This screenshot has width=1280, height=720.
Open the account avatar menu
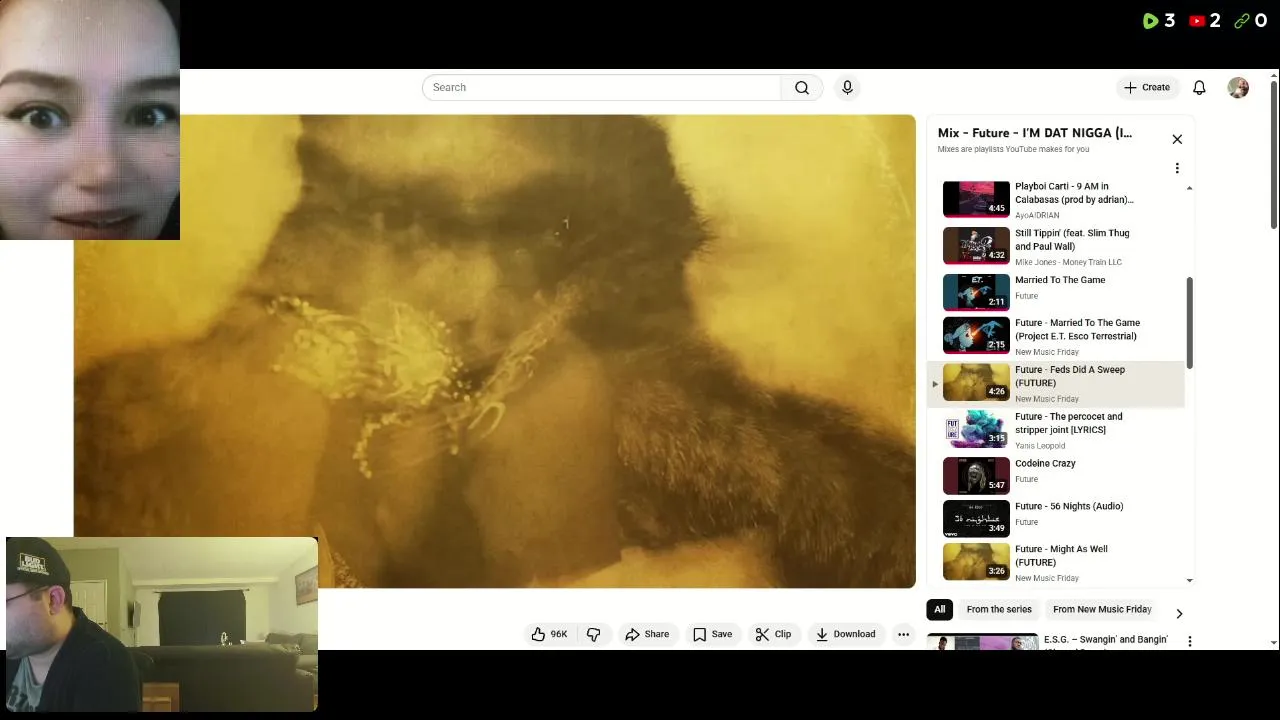1238,88
